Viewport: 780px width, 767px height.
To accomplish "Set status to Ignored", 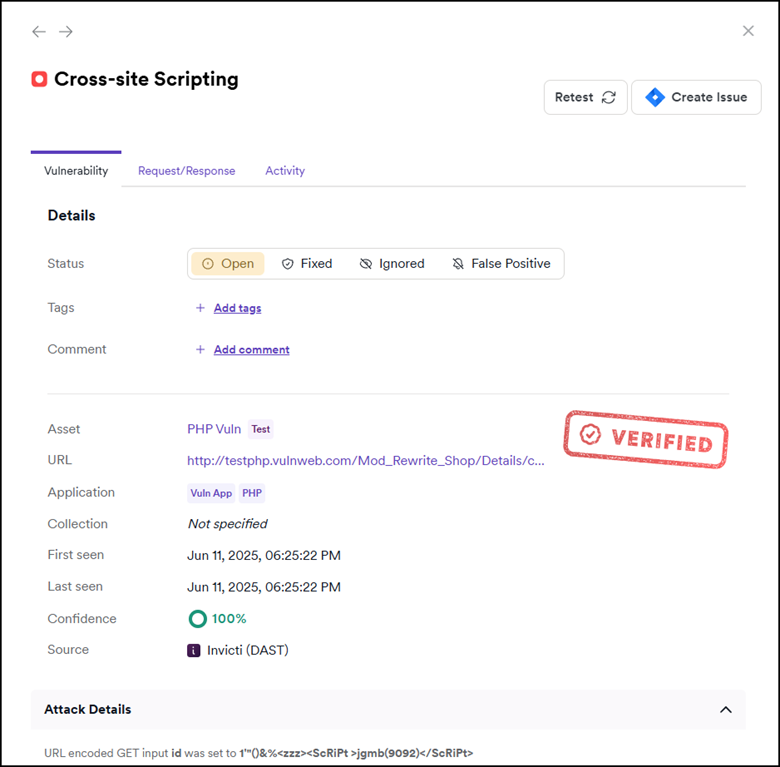I will point(392,264).
